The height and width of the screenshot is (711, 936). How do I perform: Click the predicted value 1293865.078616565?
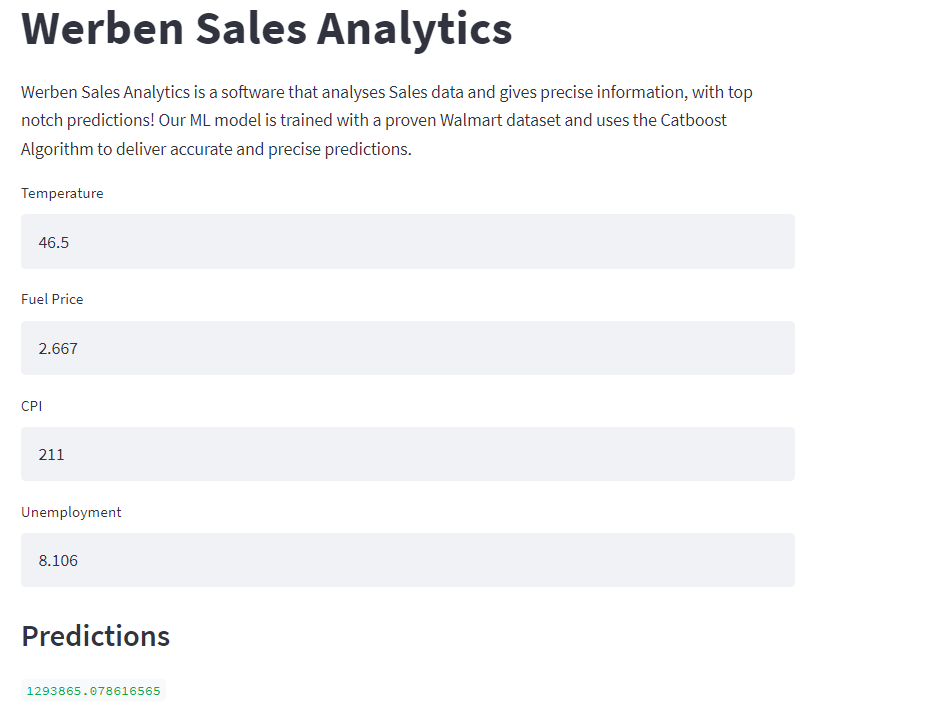(93, 690)
